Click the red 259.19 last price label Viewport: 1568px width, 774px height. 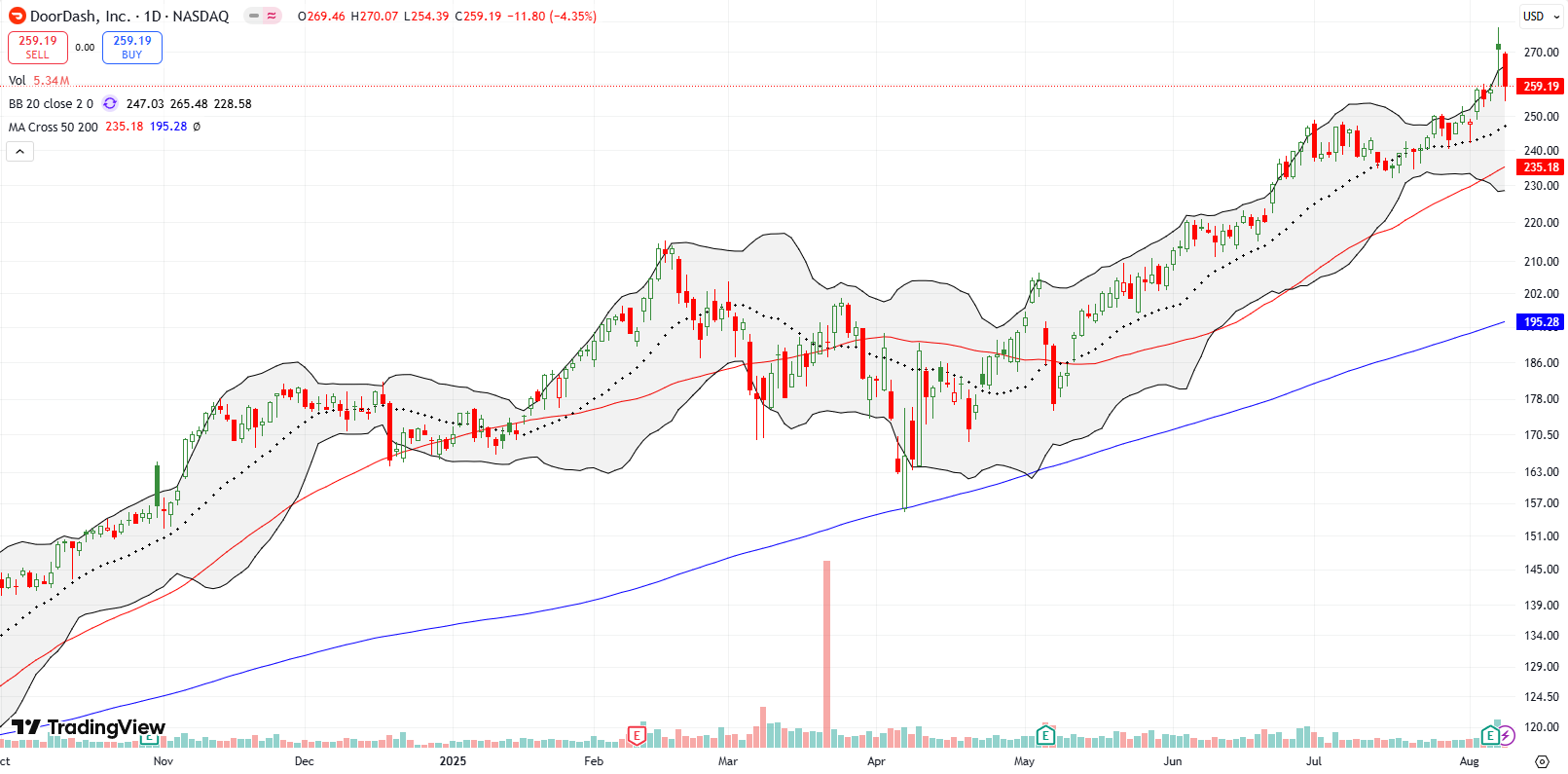(1541, 87)
